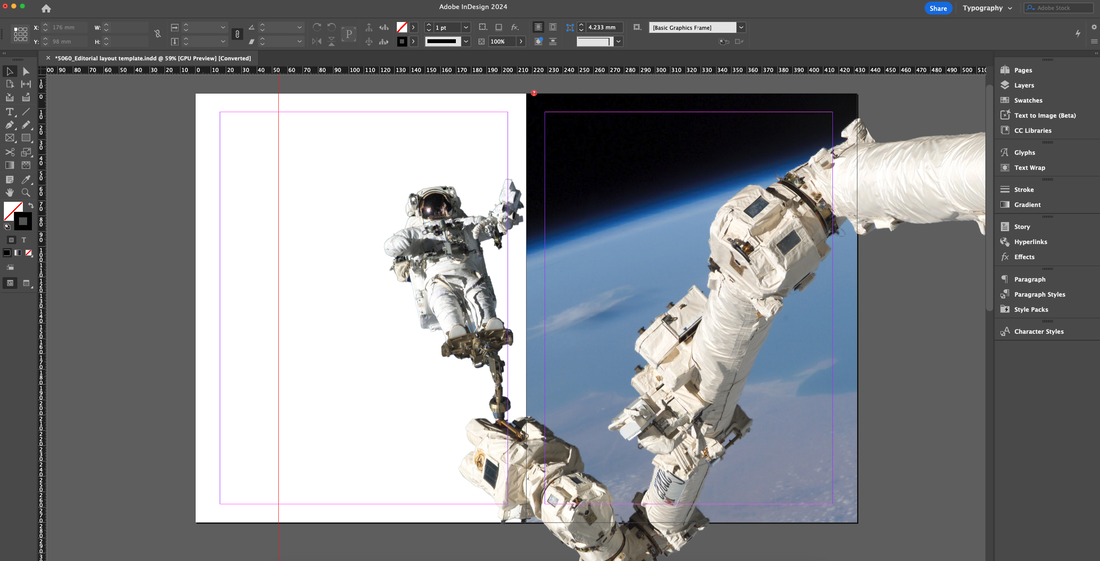Click the effects fx icon in control bar
This screenshot has height=561, width=1100.
click(x=514, y=27)
